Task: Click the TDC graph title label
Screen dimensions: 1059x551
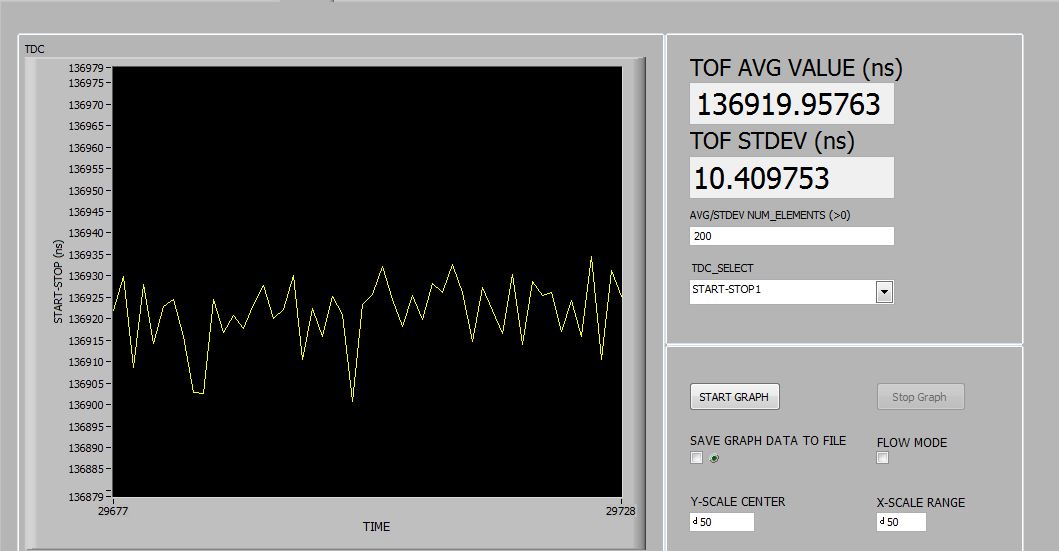Action: (34, 49)
